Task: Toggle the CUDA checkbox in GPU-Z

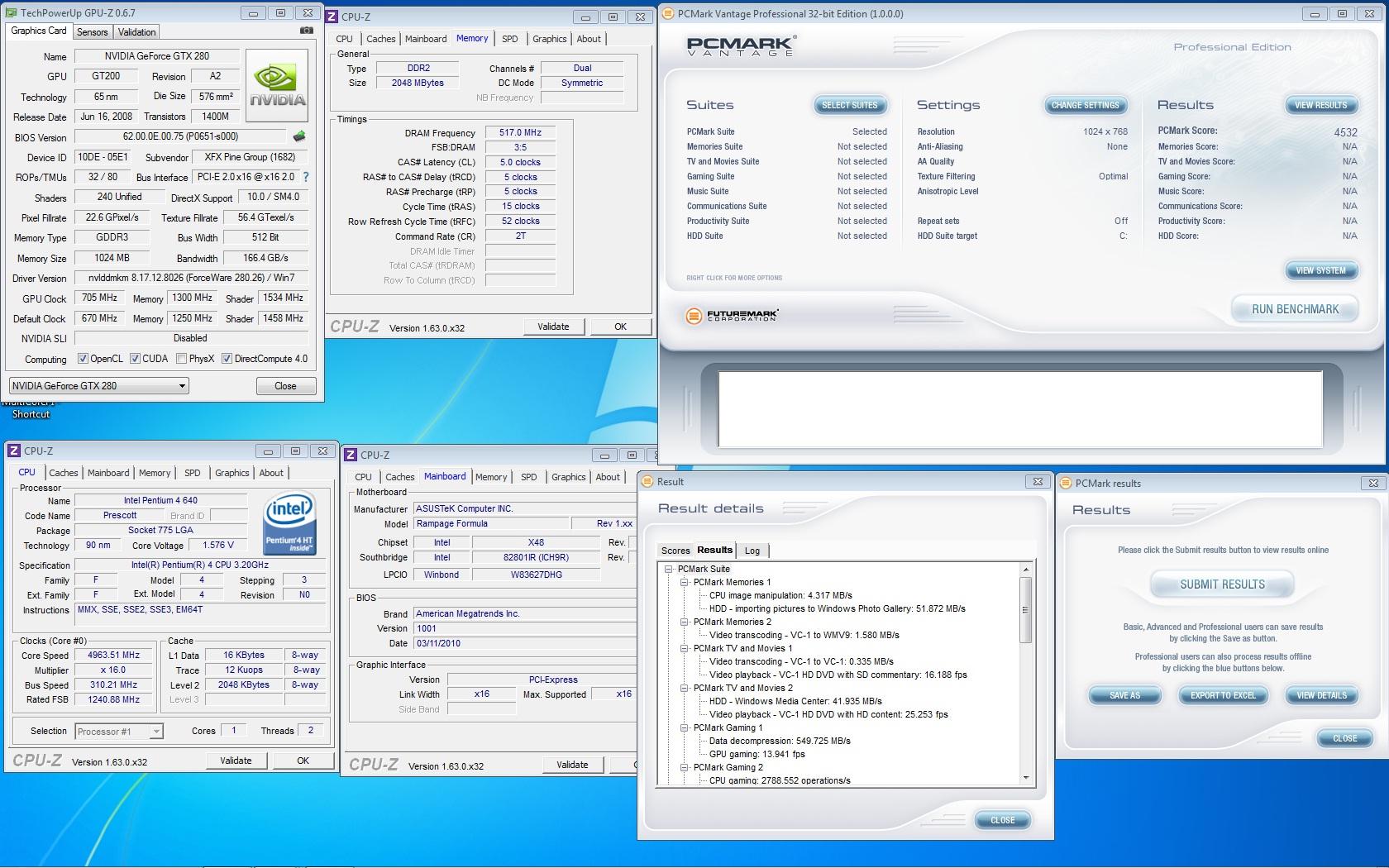Action: [135, 359]
